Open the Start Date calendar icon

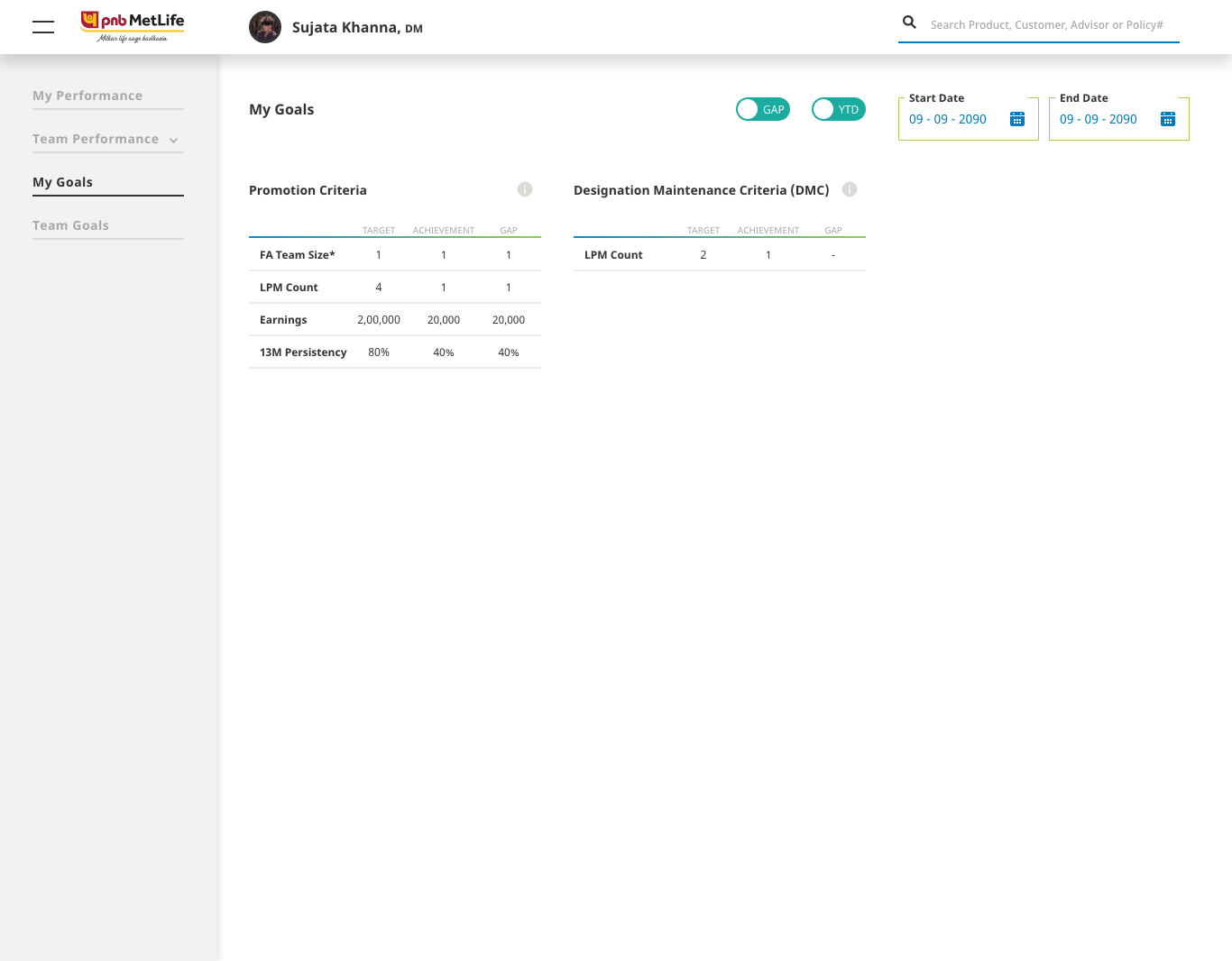coord(1017,119)
